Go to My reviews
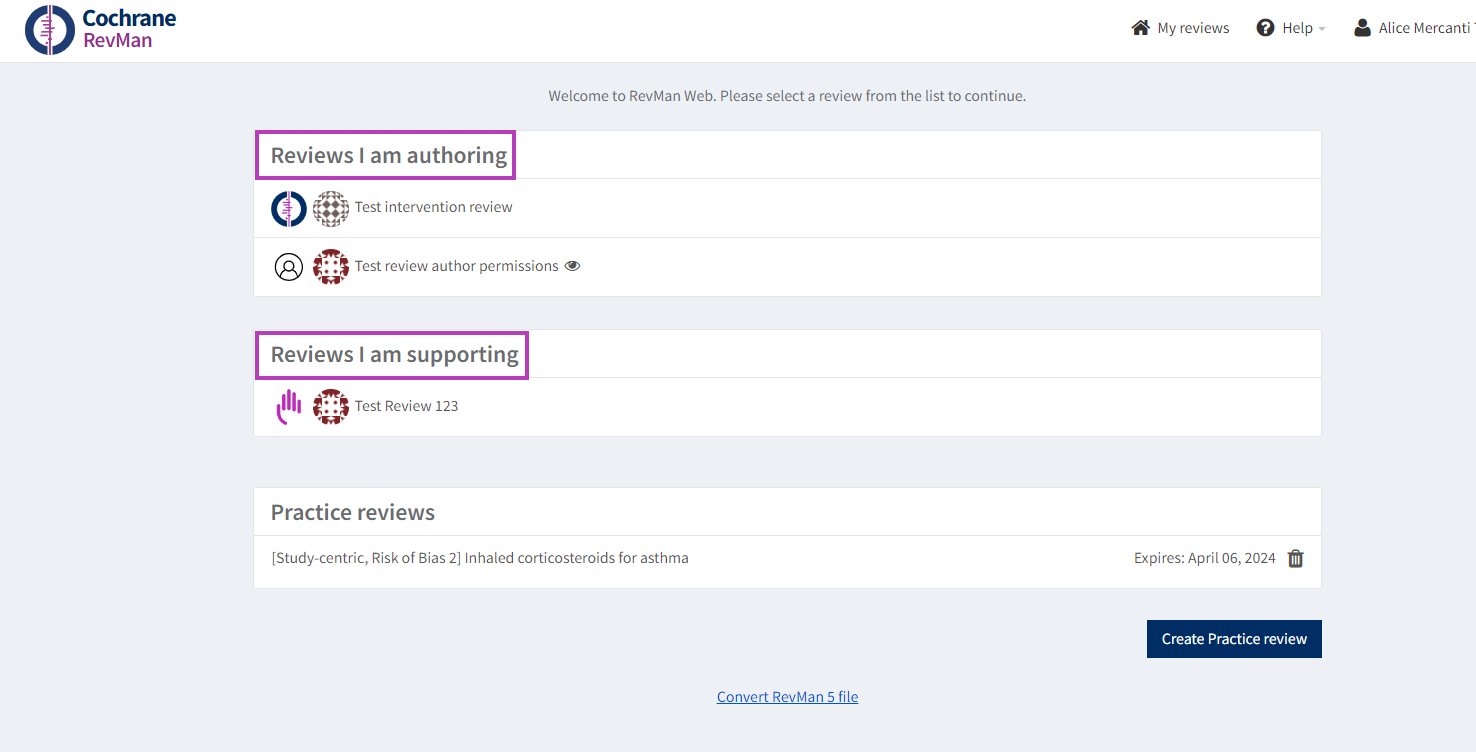 coord(1192,28)
